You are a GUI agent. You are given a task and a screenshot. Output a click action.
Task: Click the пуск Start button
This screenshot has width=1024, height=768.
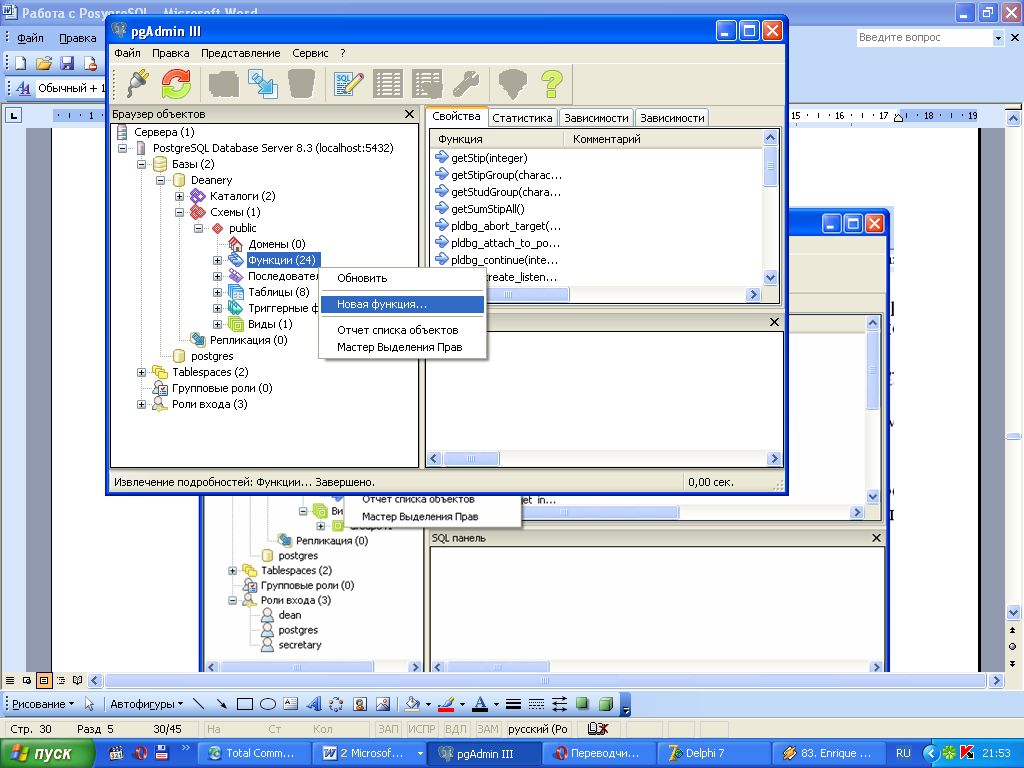[x=46, y=754]
